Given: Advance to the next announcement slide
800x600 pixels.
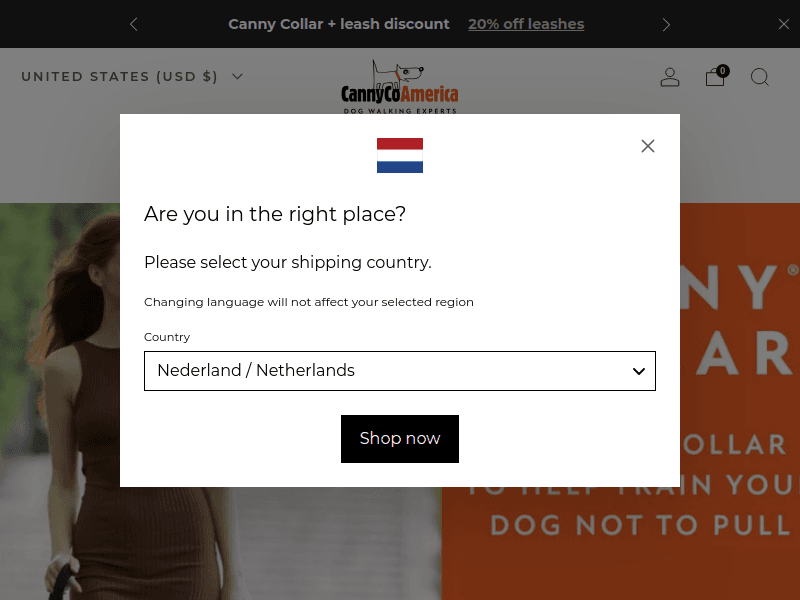Looking at the screenshot, I should tap(667, 24).
